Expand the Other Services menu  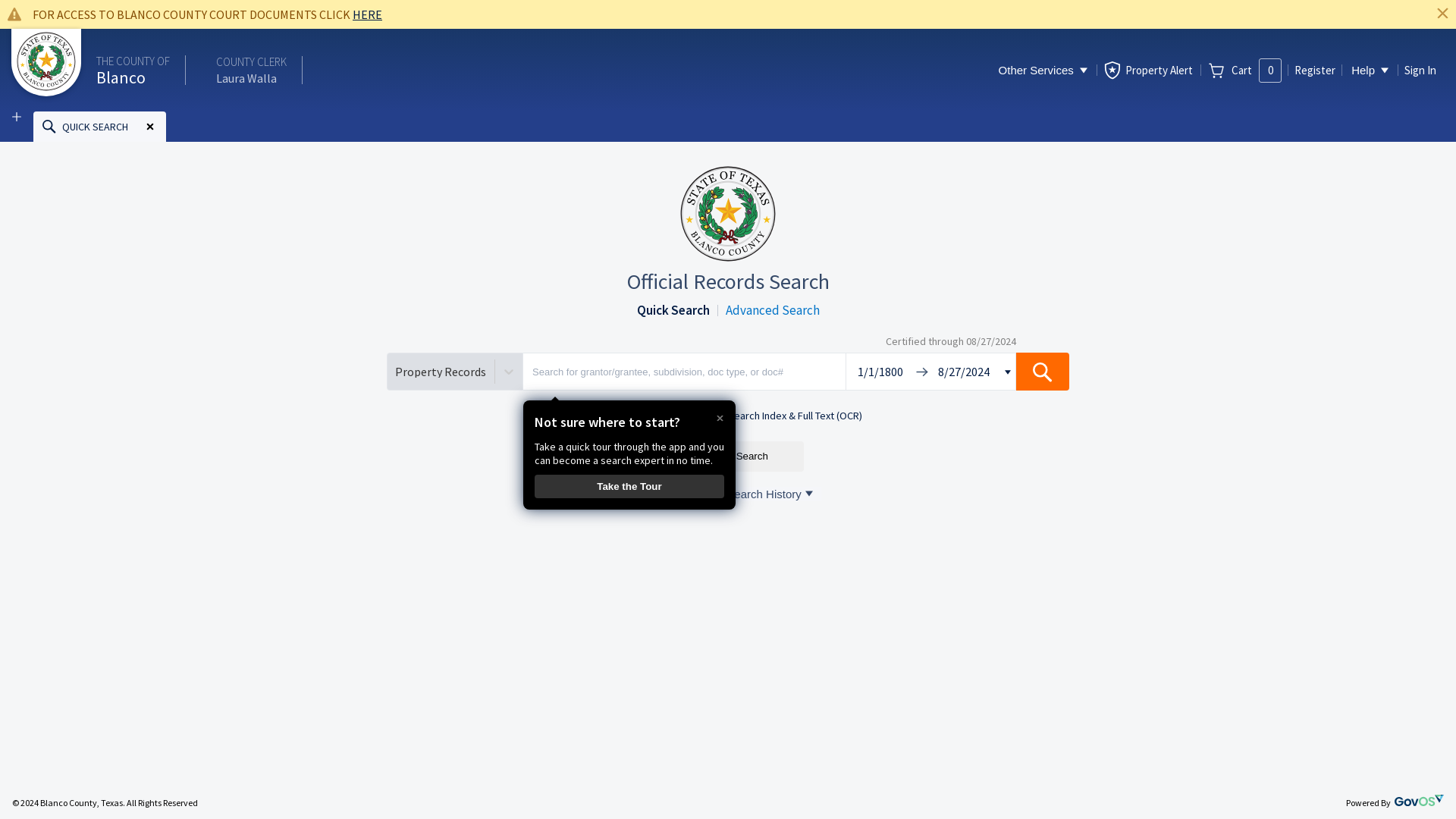click(x=1043, y=70)
